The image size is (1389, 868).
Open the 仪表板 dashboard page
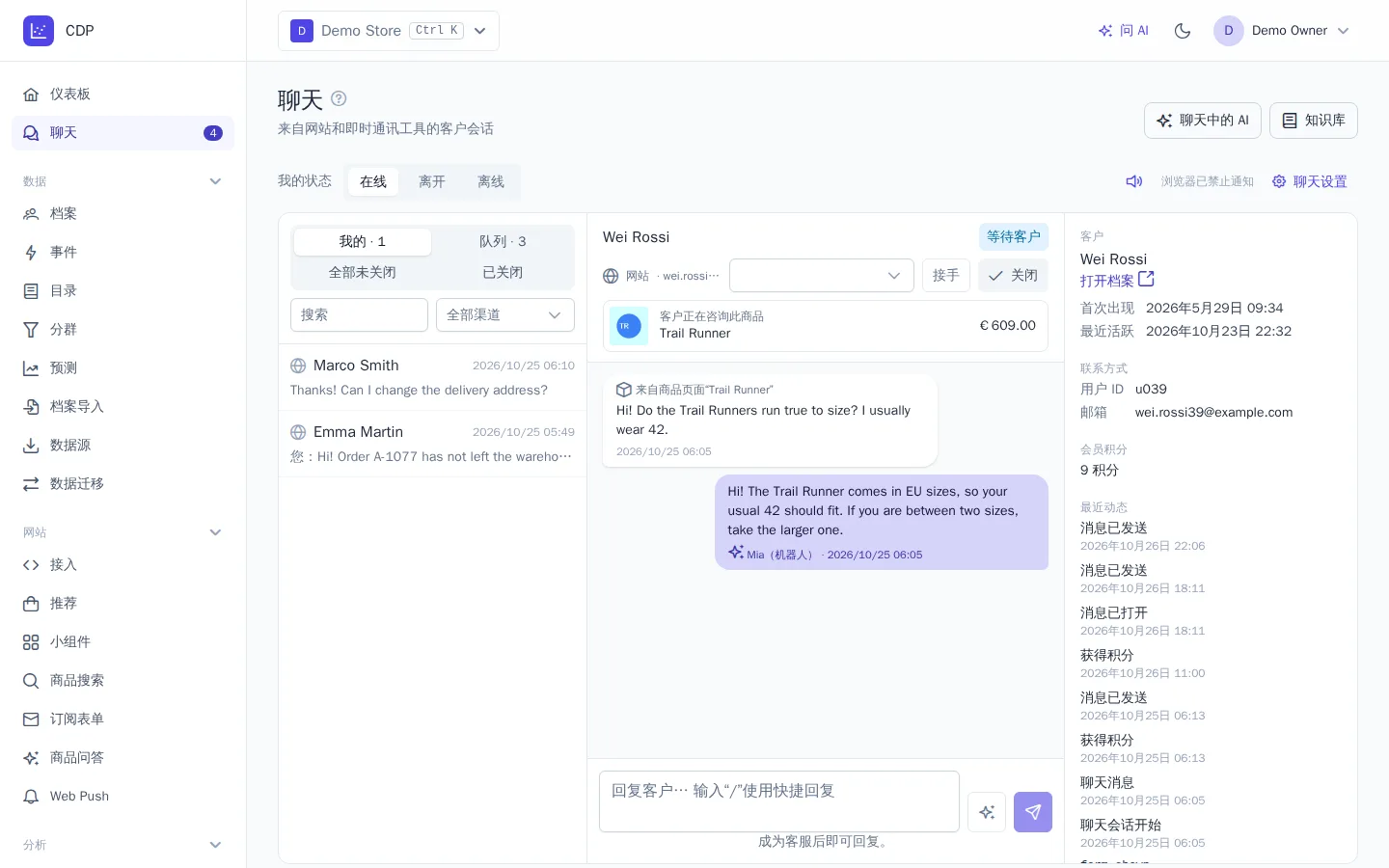click(123, 95)
